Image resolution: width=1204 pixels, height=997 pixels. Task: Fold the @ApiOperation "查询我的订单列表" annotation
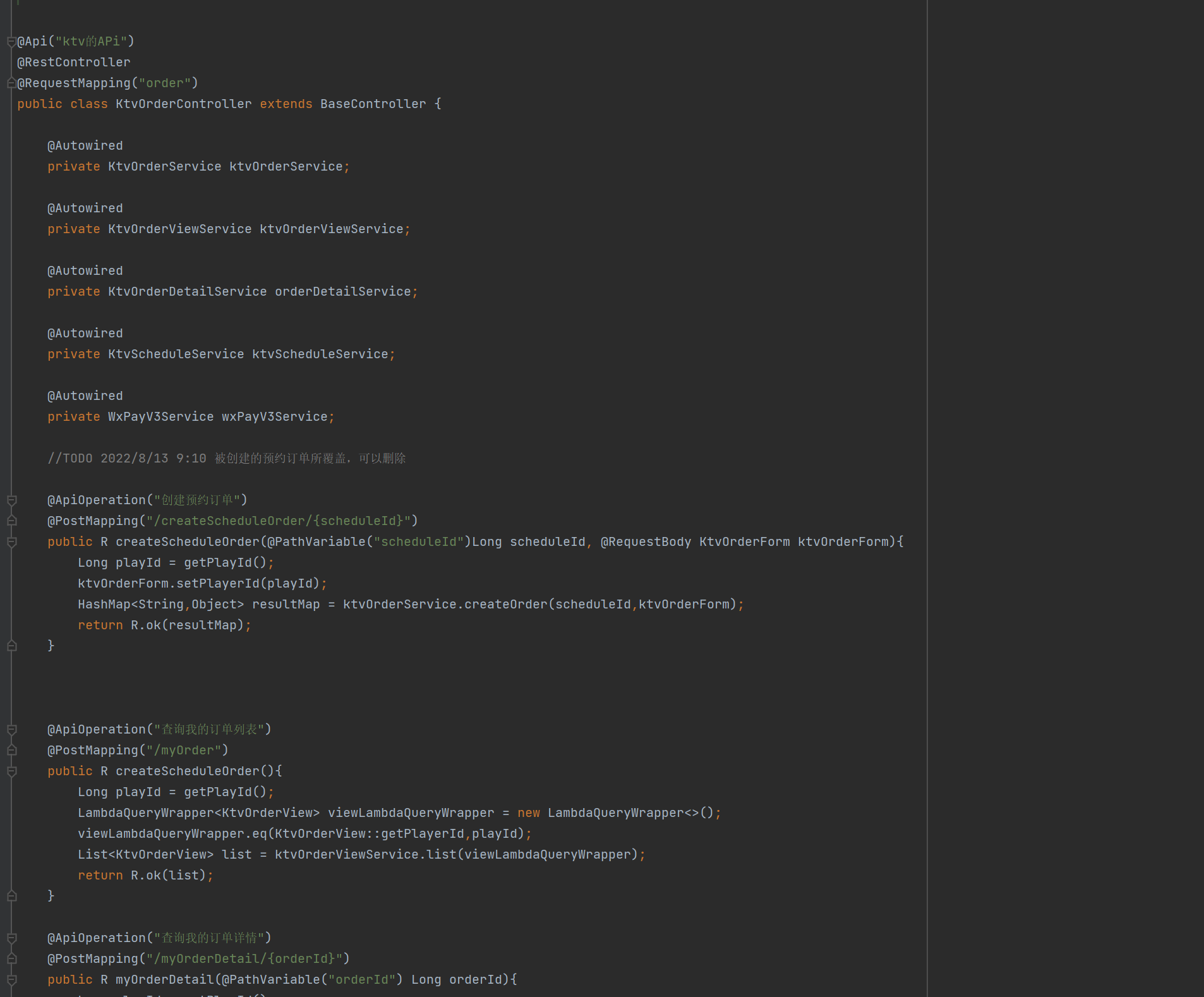coord(11,730)
